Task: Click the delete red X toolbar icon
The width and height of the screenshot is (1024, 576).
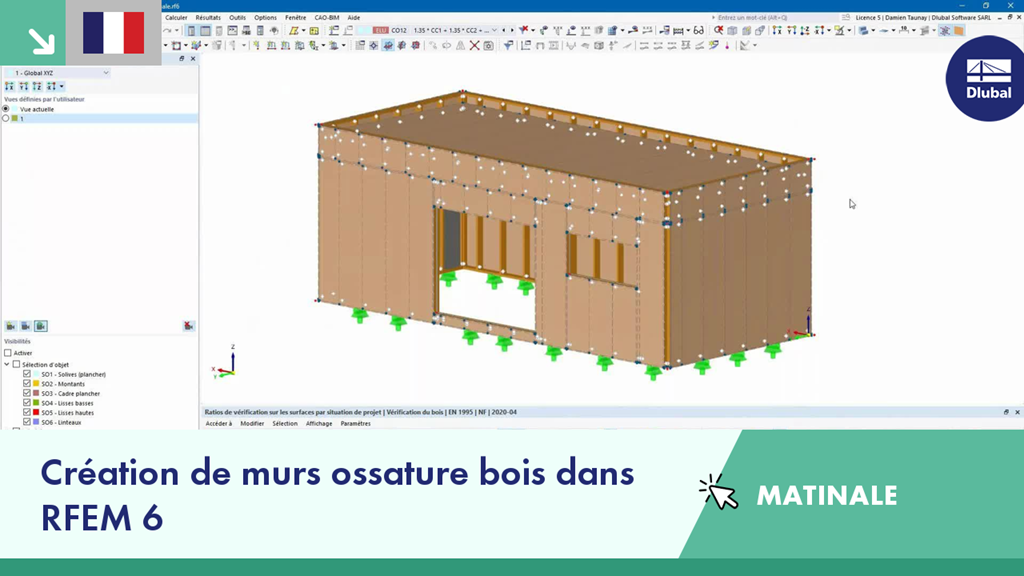Action: (x=475, y=45)
